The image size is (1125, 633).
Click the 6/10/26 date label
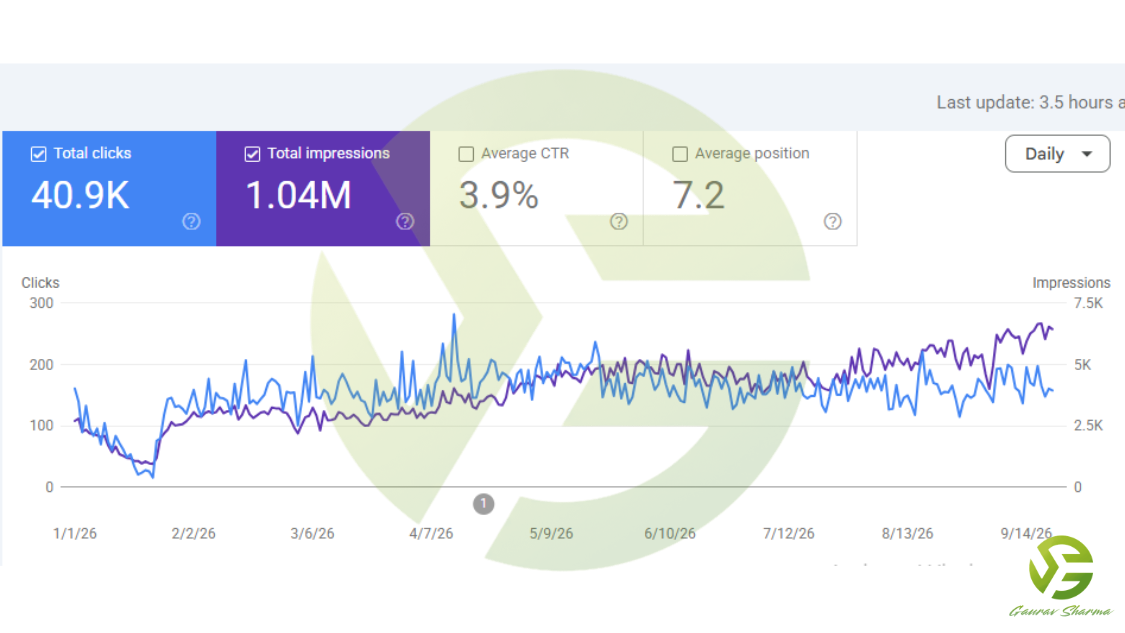(670, 533)
